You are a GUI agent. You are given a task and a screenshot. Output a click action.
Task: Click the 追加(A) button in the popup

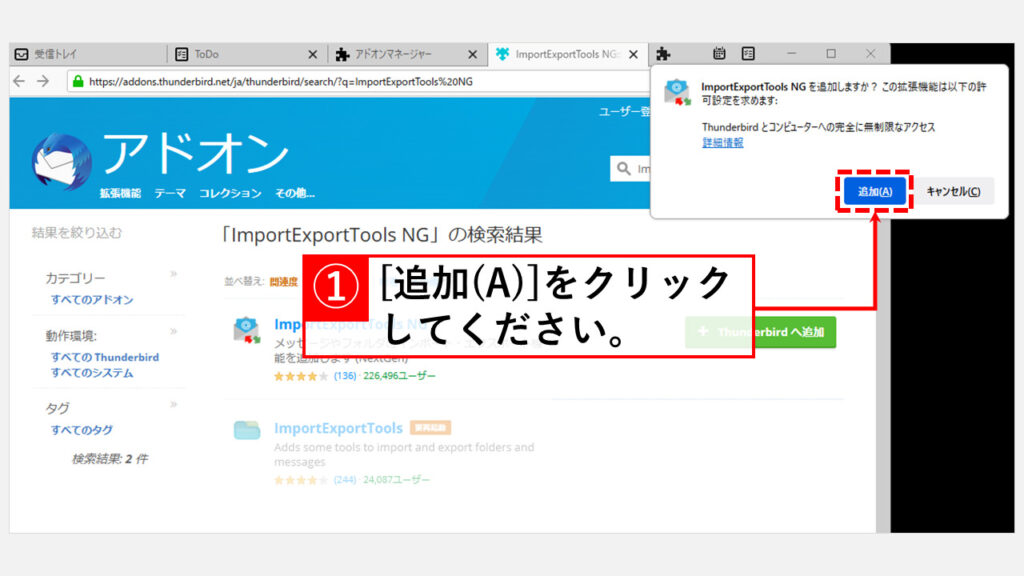[874, 191]
